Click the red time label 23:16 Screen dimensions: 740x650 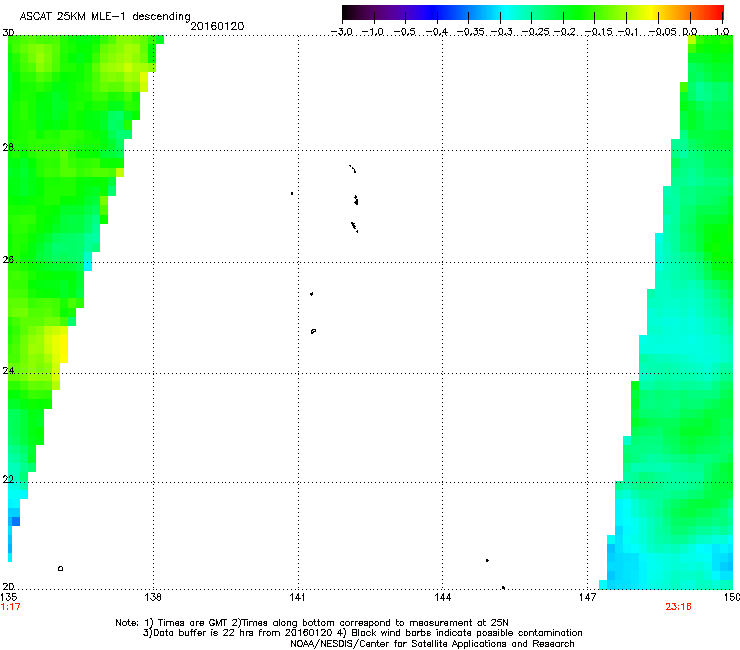pyautogui.click(x=678, y=607)
